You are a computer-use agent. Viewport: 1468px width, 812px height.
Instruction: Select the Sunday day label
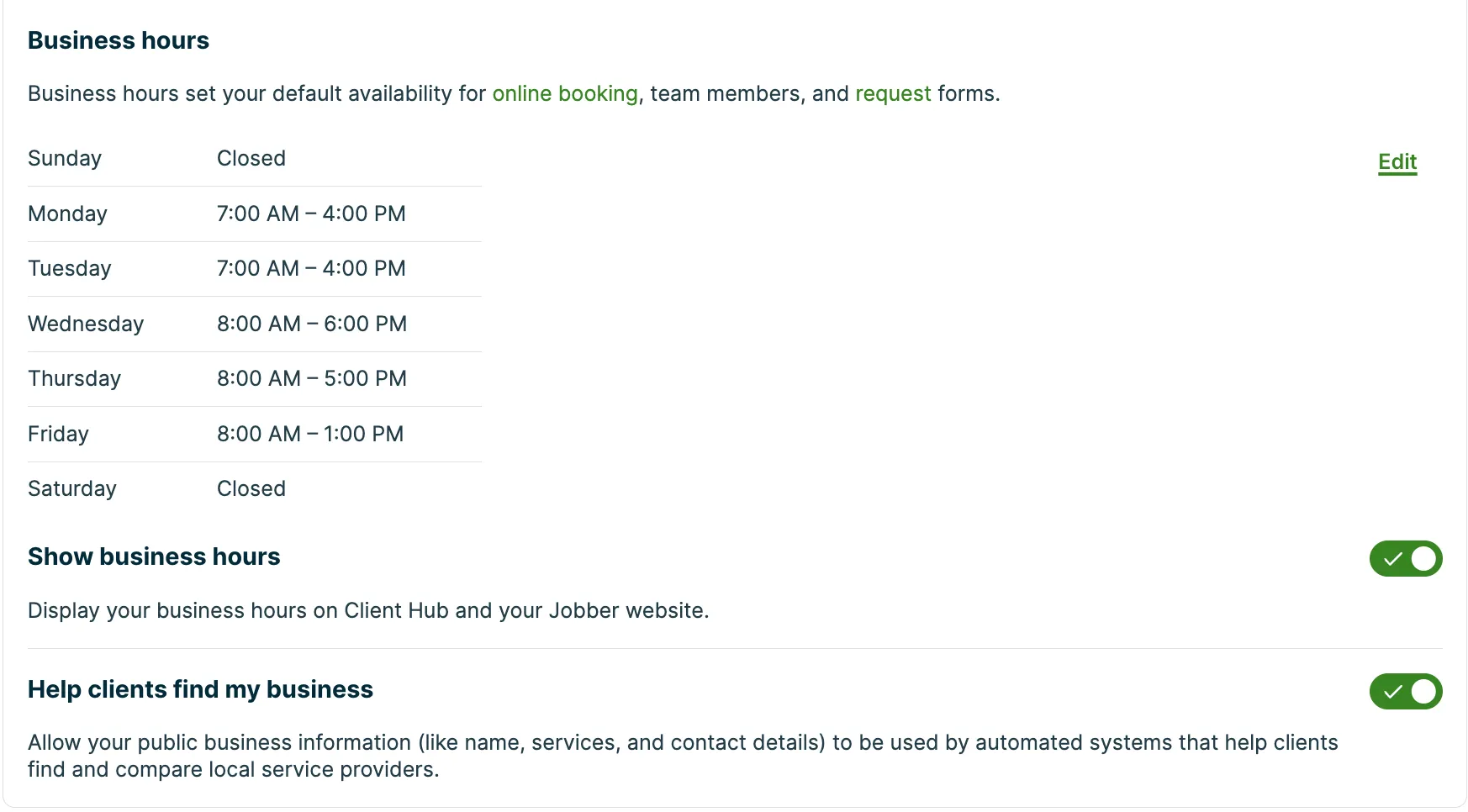(65, 158)
